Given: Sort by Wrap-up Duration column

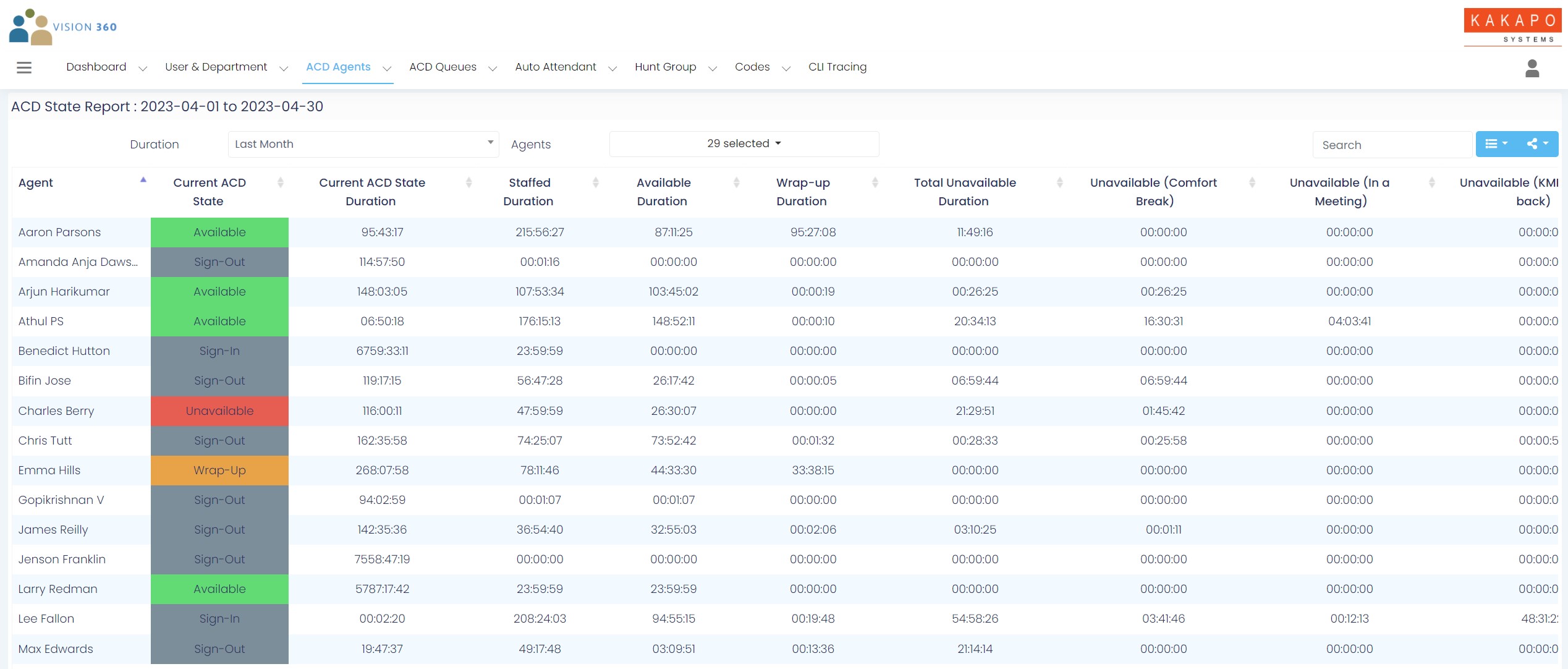Looking at the screenshot, I should click(x=875, y=182).
